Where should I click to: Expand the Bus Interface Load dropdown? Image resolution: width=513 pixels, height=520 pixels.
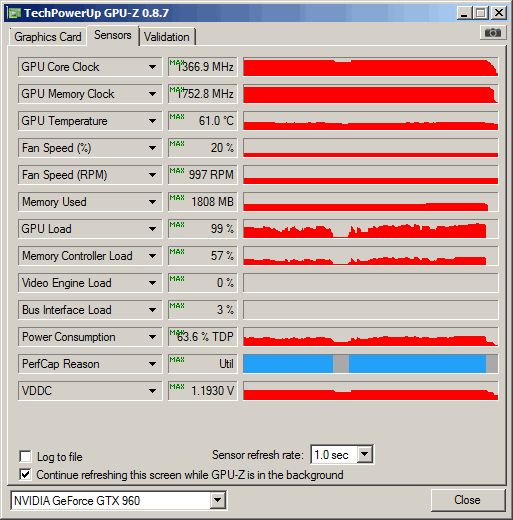pos(152,310)
